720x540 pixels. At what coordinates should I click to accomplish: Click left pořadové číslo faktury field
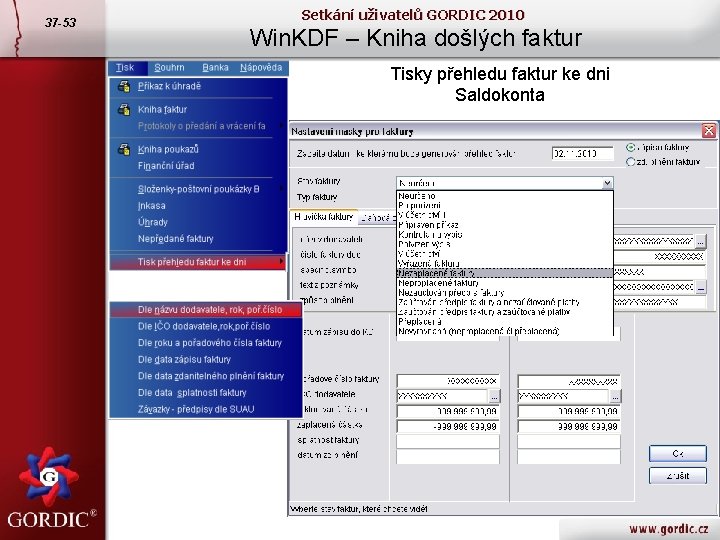pyautogui.click(x=448, y=381)
